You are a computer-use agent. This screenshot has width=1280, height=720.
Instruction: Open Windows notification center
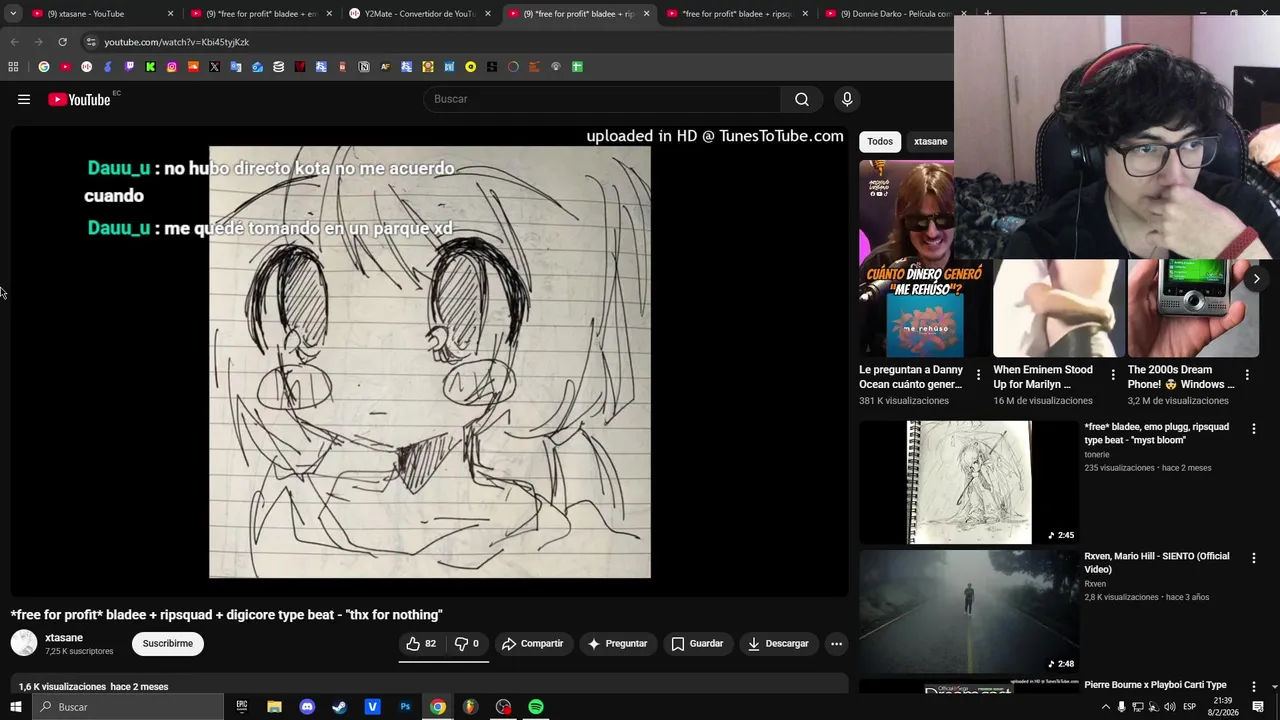coord(1258,707)
